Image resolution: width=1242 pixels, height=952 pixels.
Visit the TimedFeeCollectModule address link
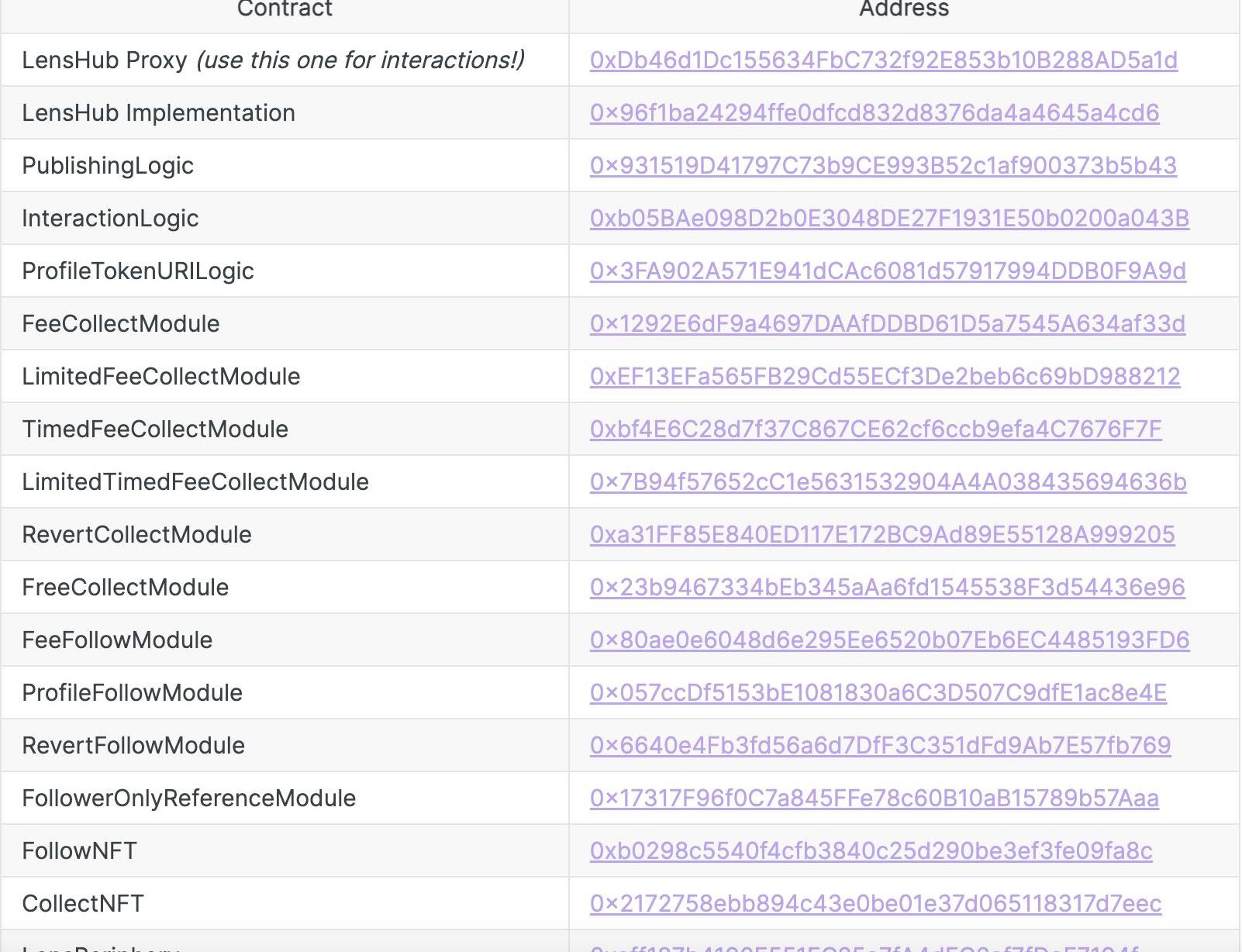pos(875,429)
